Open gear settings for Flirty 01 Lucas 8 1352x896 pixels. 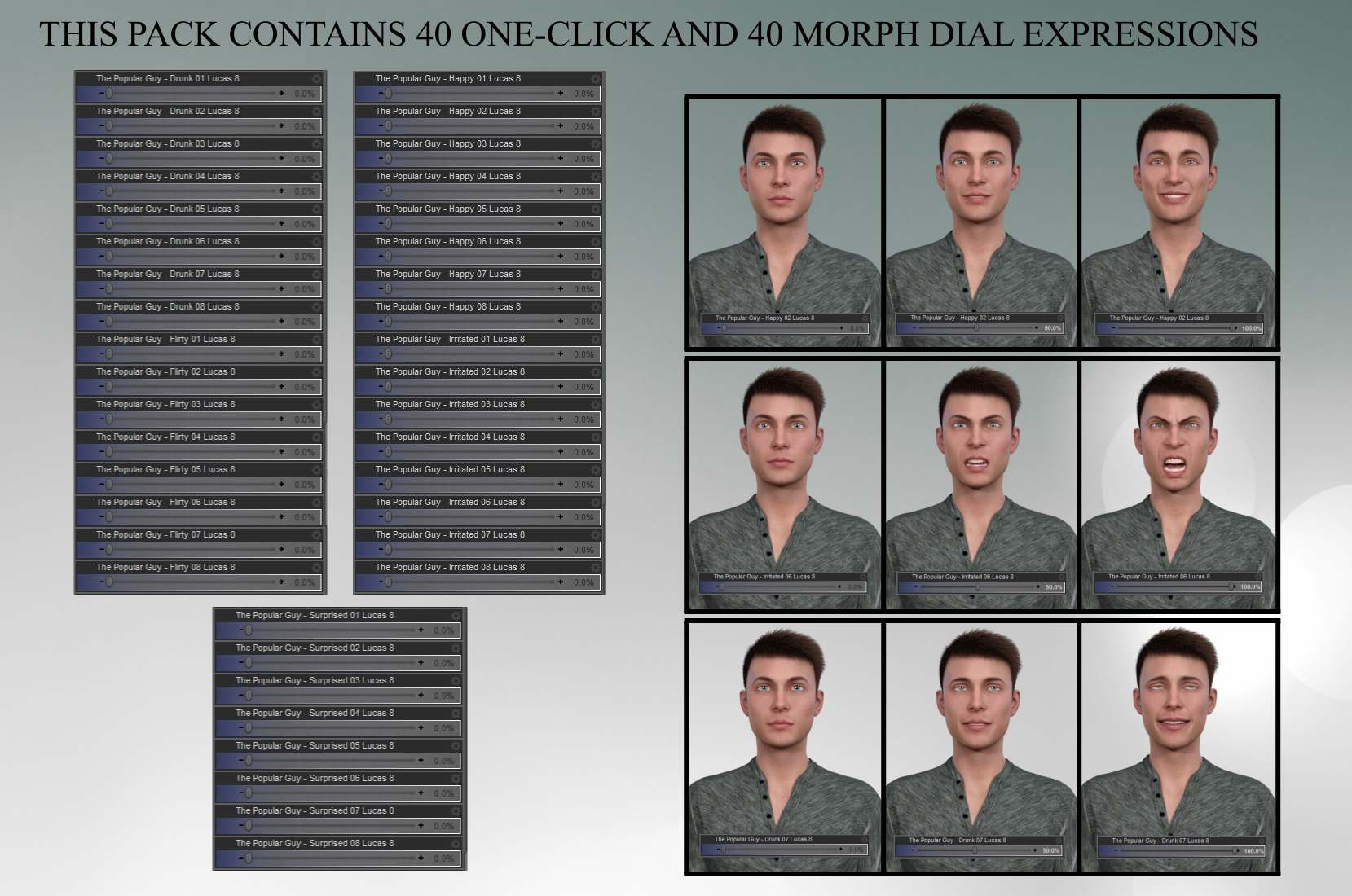click(316, 340)
